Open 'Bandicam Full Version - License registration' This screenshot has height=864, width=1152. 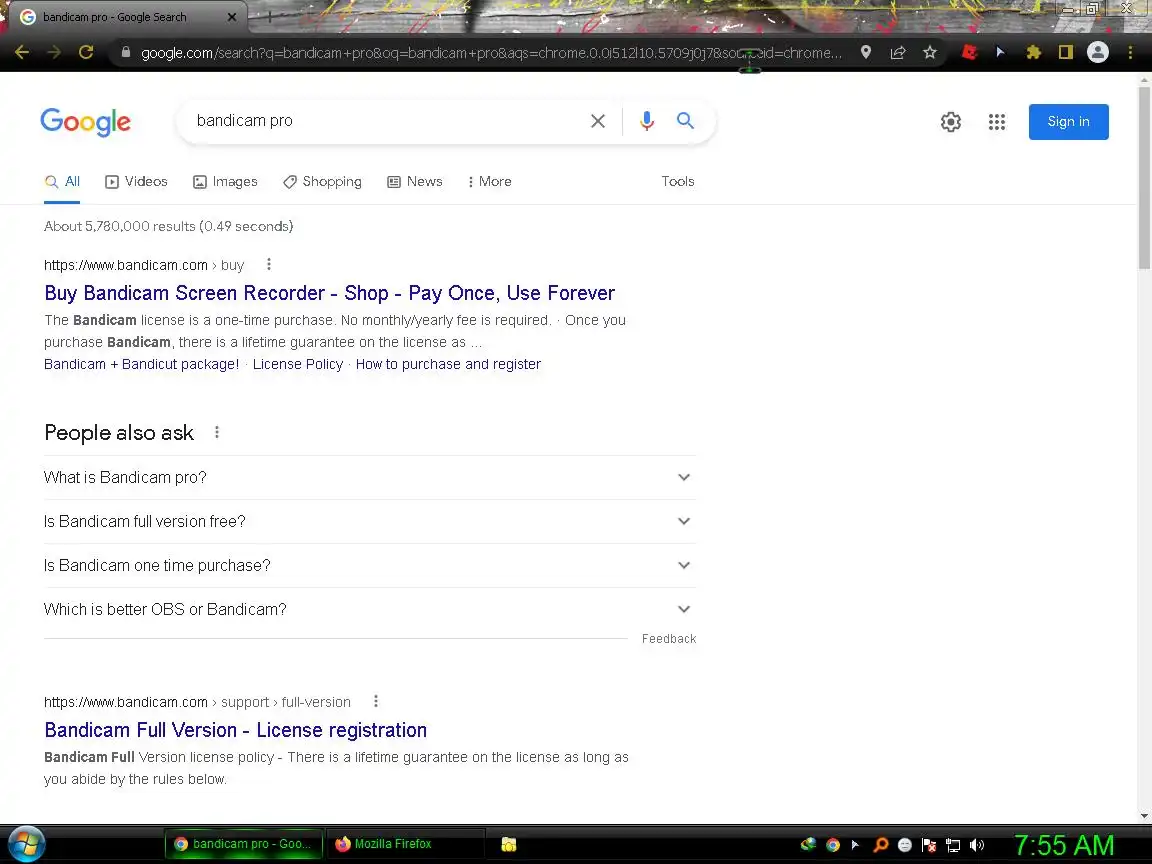(x=235, y=730)
